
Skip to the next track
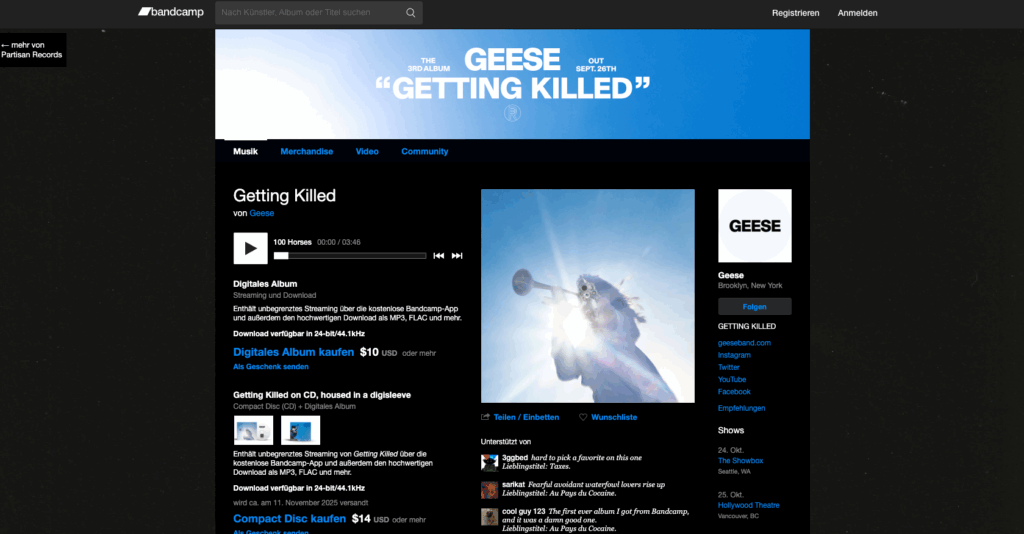click(457, 256)
